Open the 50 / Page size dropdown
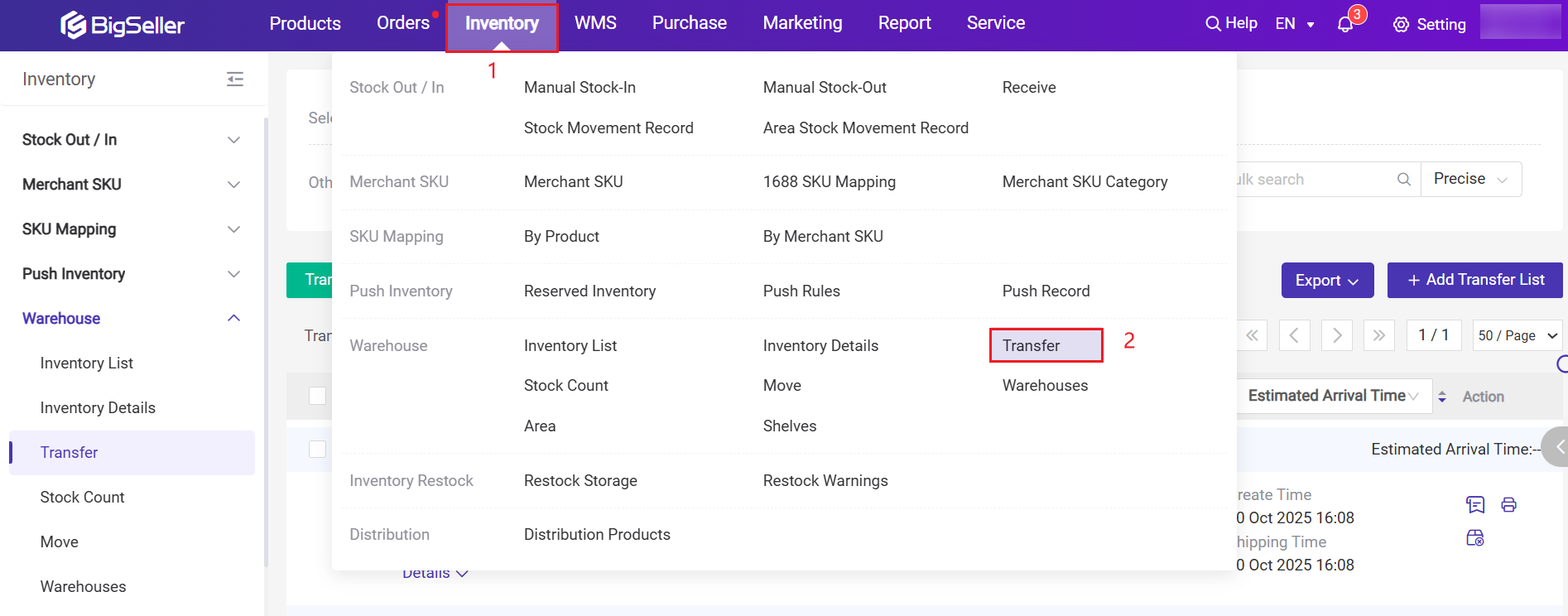 click(x=1517, y=335)
